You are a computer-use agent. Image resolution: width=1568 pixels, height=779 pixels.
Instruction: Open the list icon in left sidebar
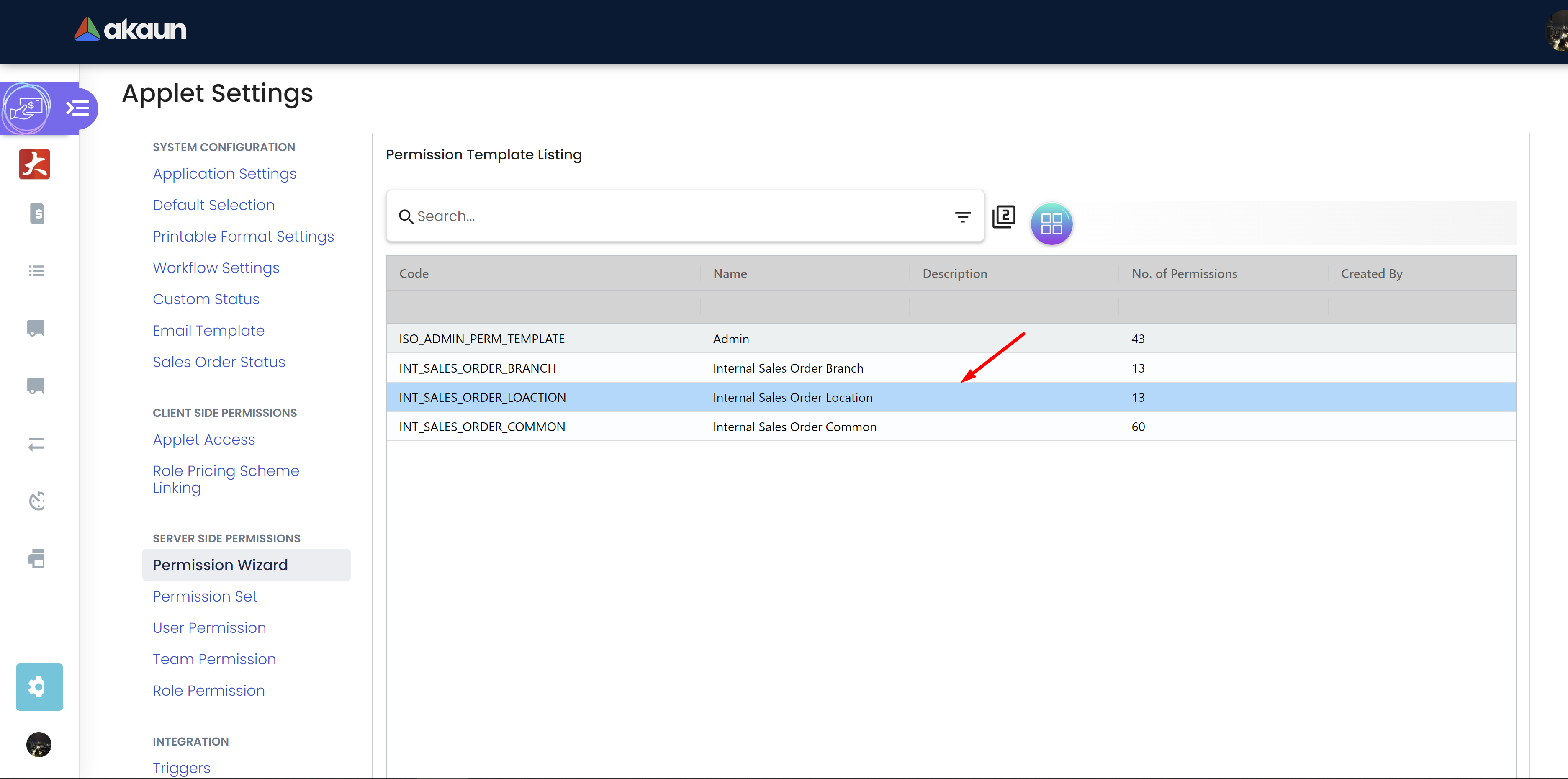(x=37, y=271)
